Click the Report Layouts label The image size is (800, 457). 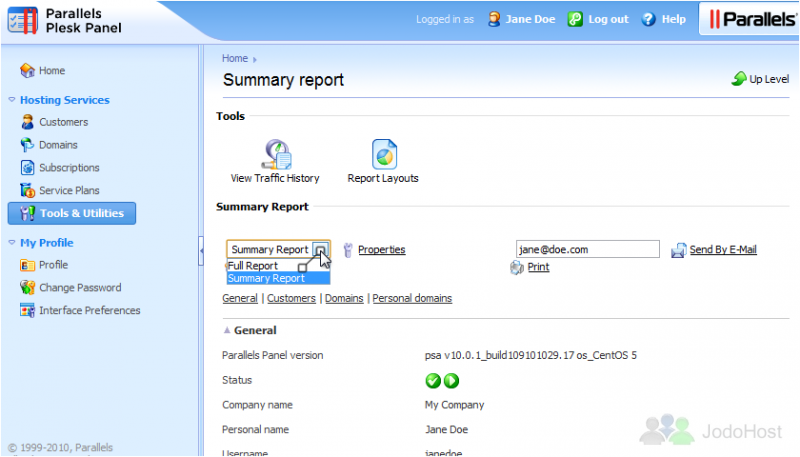(x=383, y=178)
